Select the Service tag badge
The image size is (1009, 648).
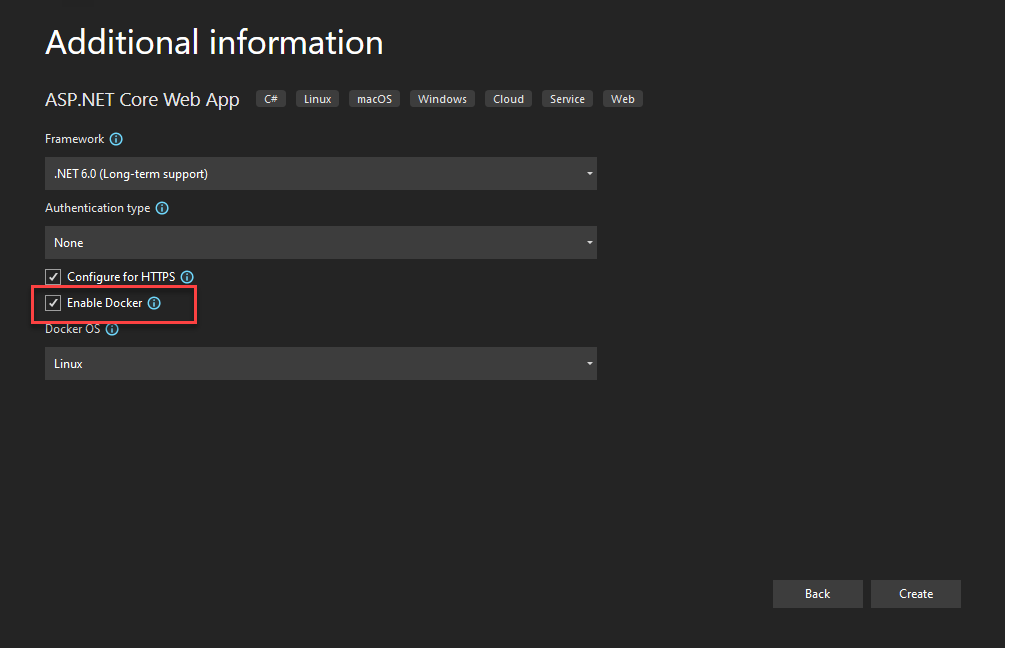click(567, 98)
